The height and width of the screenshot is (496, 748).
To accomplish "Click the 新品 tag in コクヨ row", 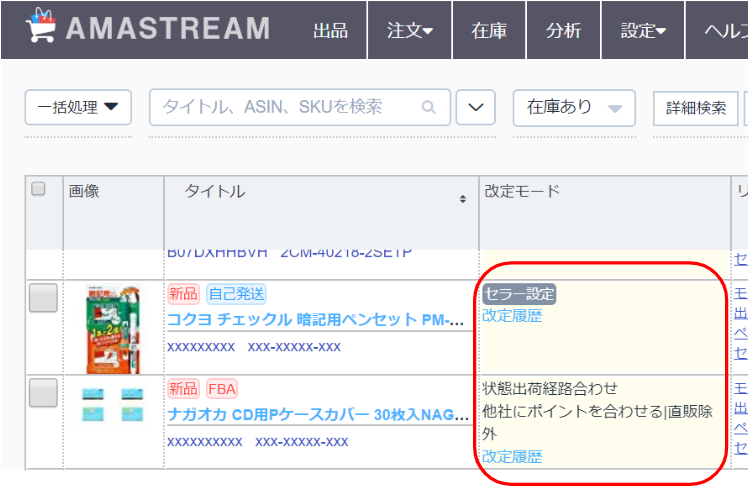I will pyautogui.click(x=183, y=294).
